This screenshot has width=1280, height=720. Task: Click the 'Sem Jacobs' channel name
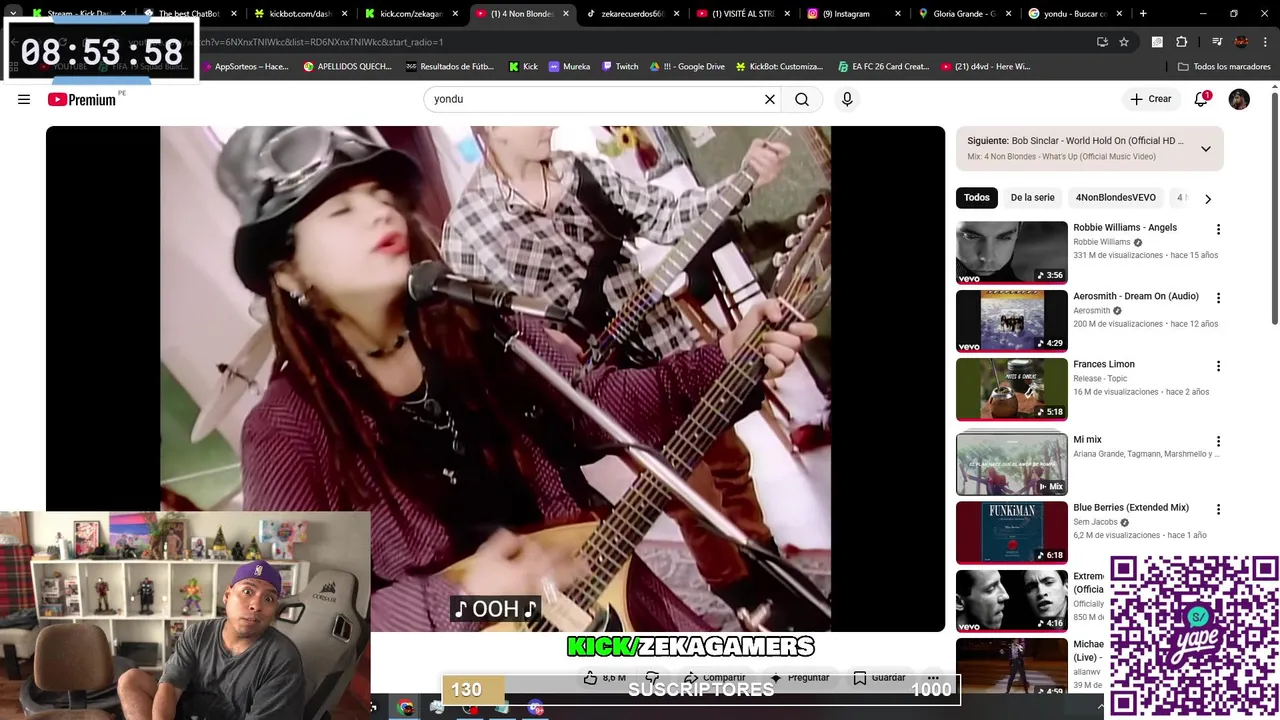(1095, 522)
